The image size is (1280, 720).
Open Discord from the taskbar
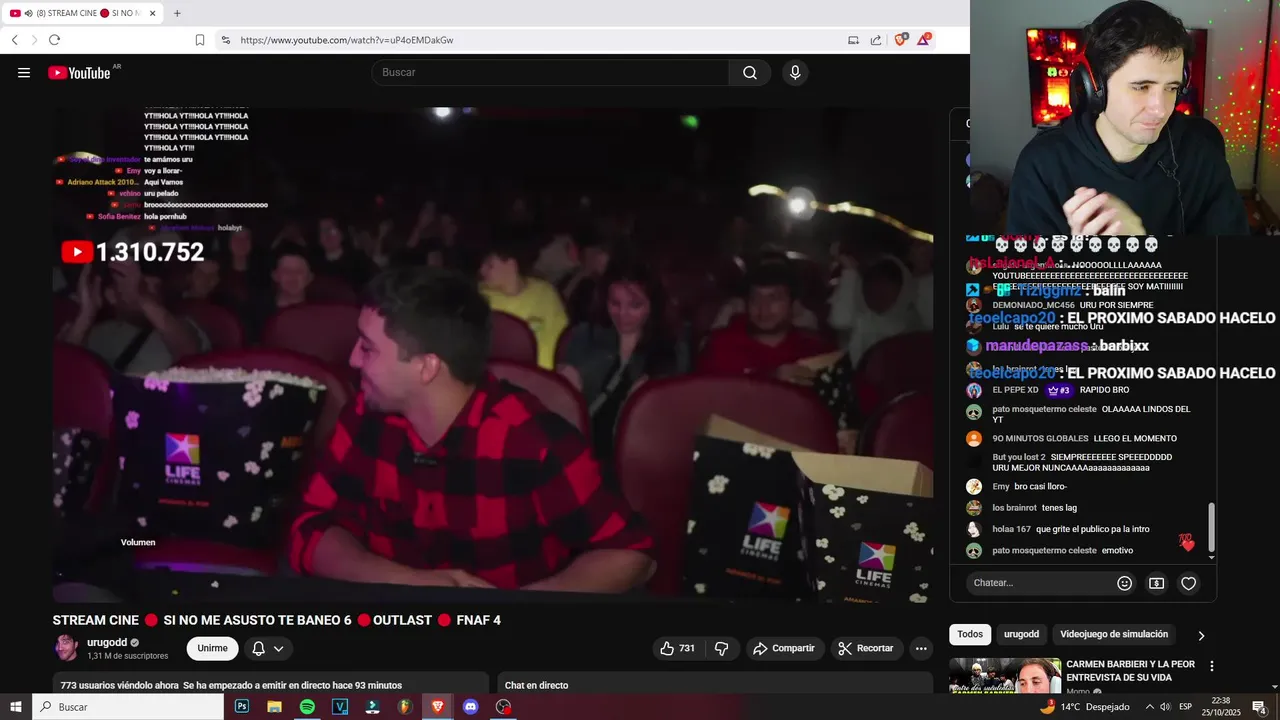(x=470, y=706)
